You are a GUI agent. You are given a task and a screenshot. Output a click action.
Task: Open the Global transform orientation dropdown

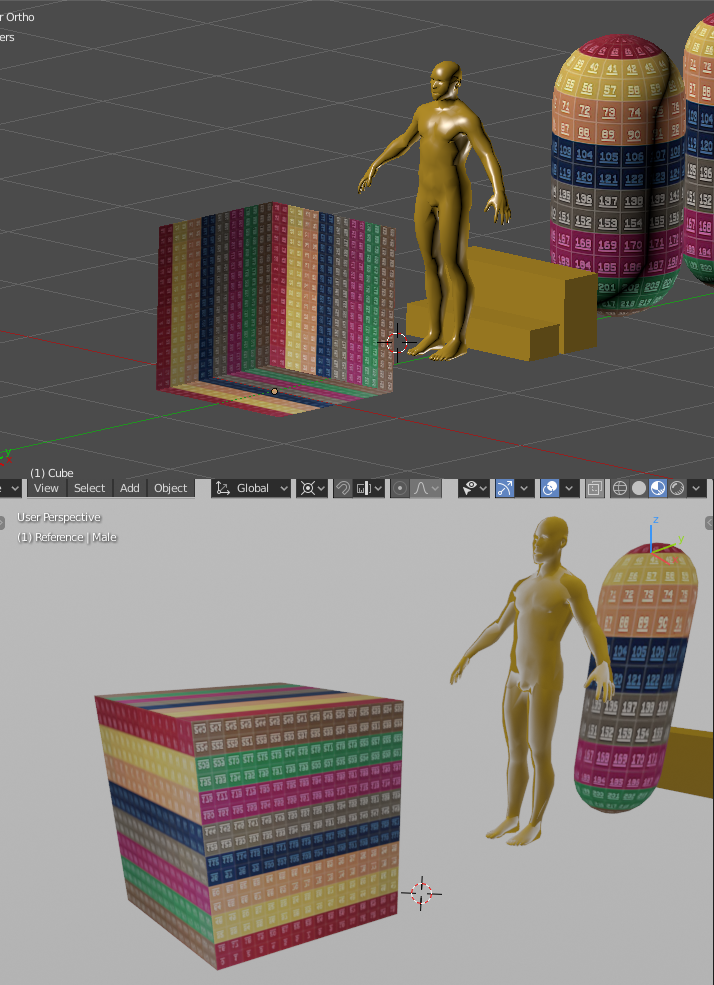click(252, 488)
